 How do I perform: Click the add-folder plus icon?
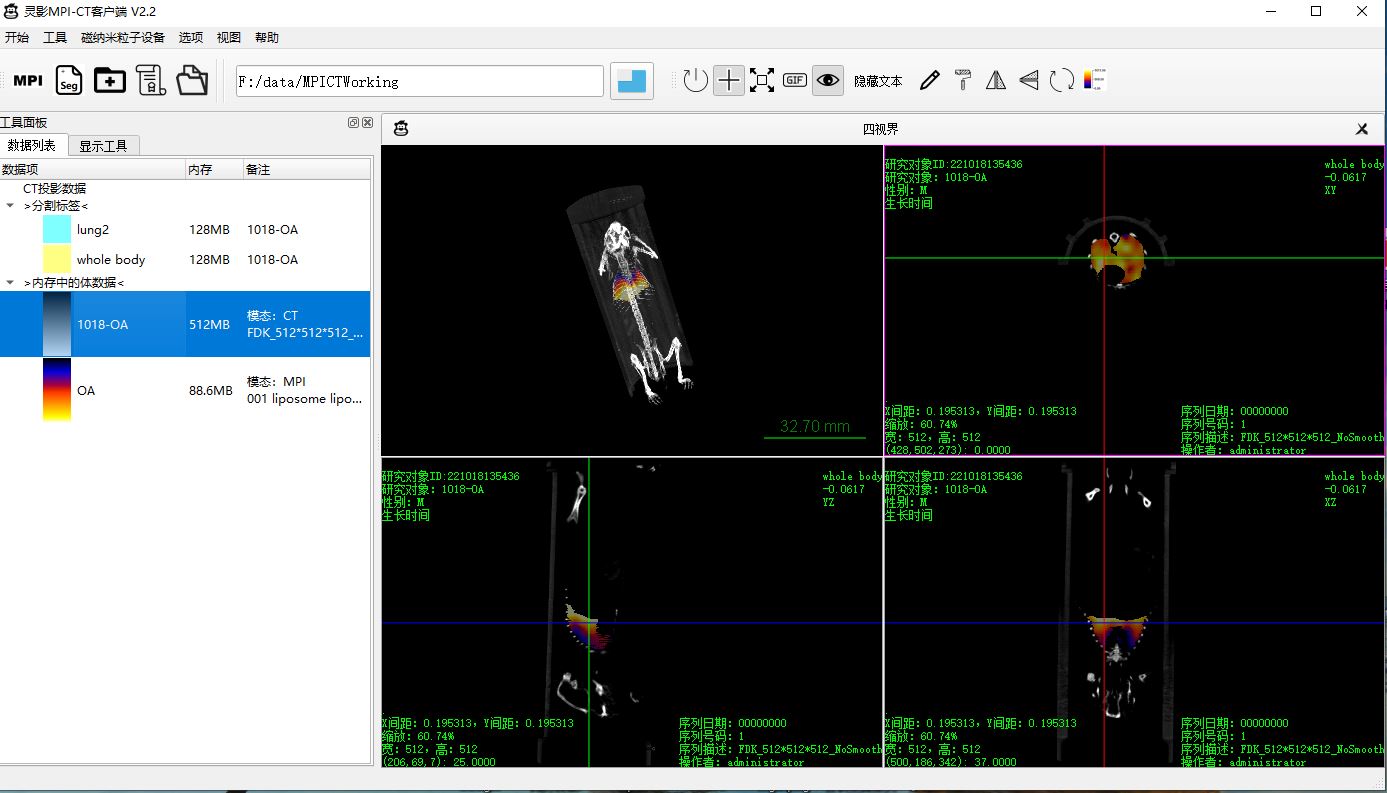[x=110, y=81]
